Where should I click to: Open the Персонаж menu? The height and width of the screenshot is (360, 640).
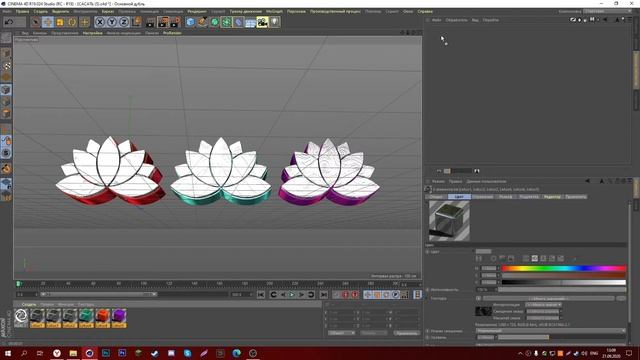296,11
